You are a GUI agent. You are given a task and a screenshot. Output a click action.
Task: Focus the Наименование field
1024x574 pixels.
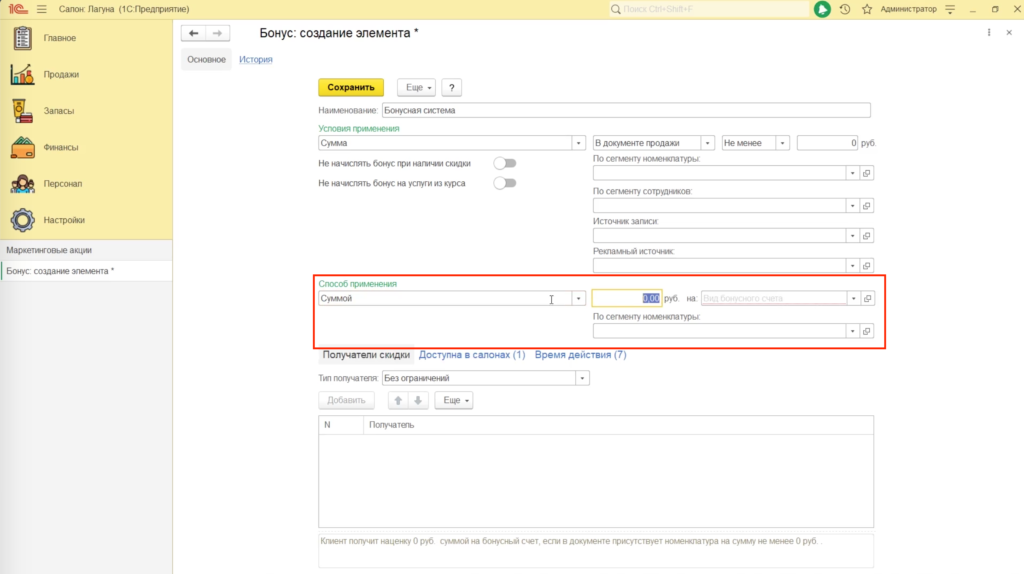tap(626, 110)
